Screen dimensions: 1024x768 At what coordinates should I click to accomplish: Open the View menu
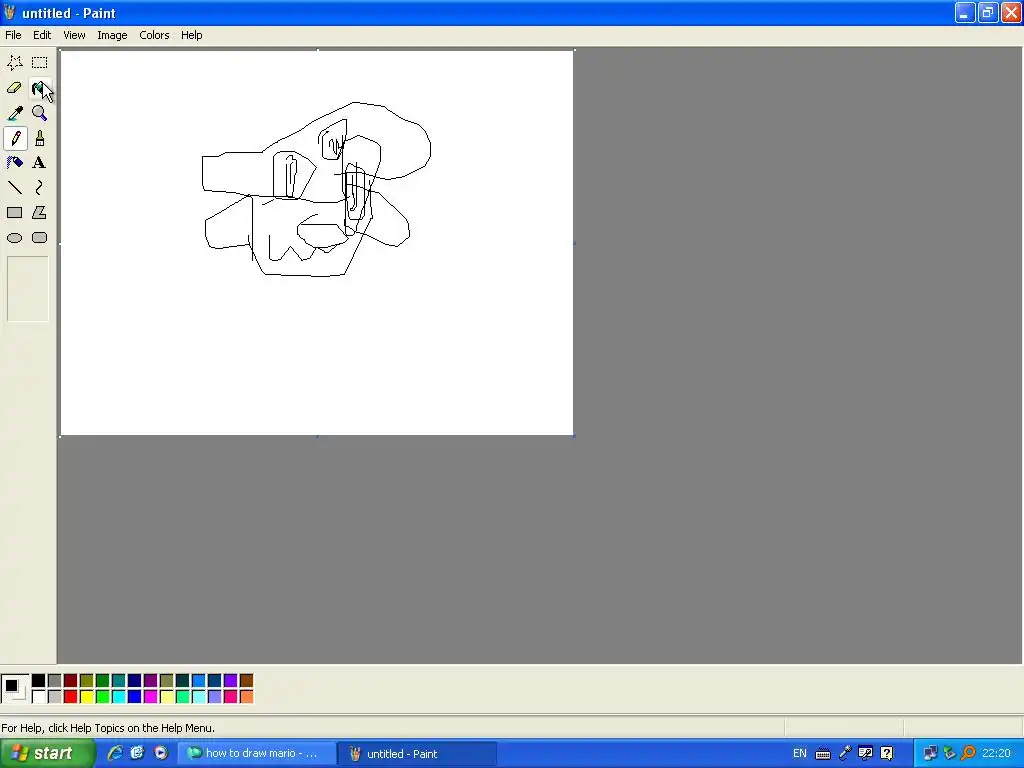tap(74, 35)
